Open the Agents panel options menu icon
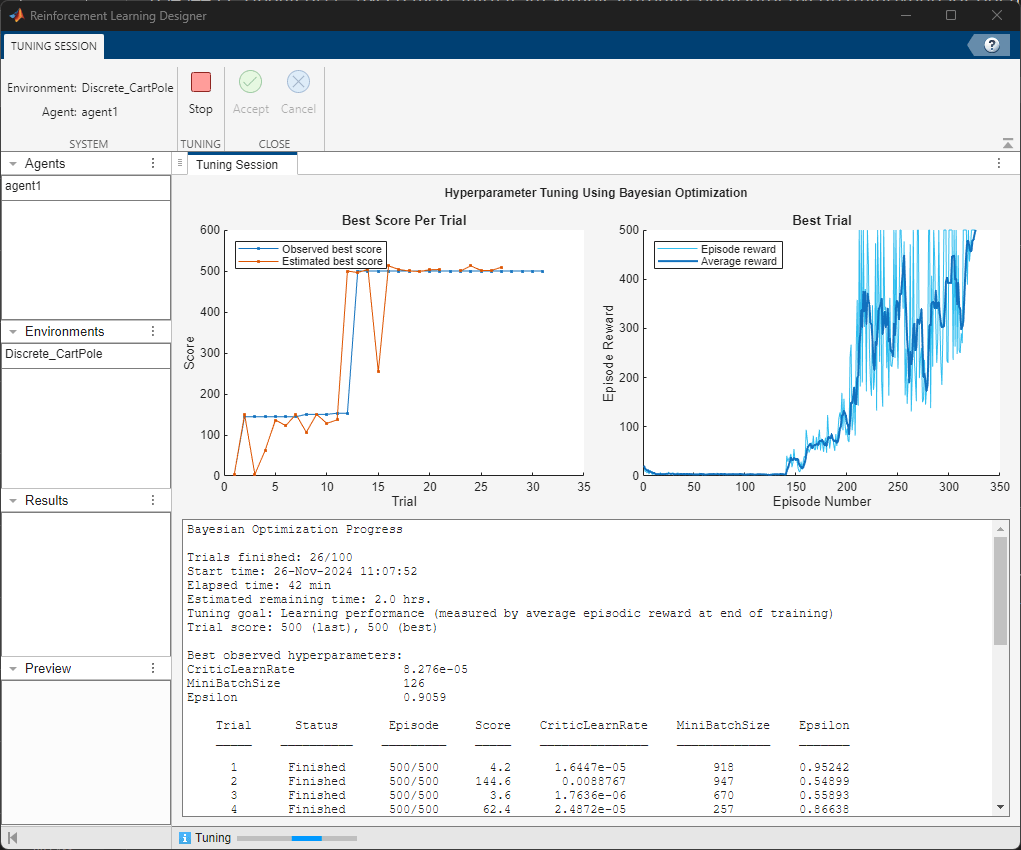This screenshot has width=1021, height=850. coord(154,163)
